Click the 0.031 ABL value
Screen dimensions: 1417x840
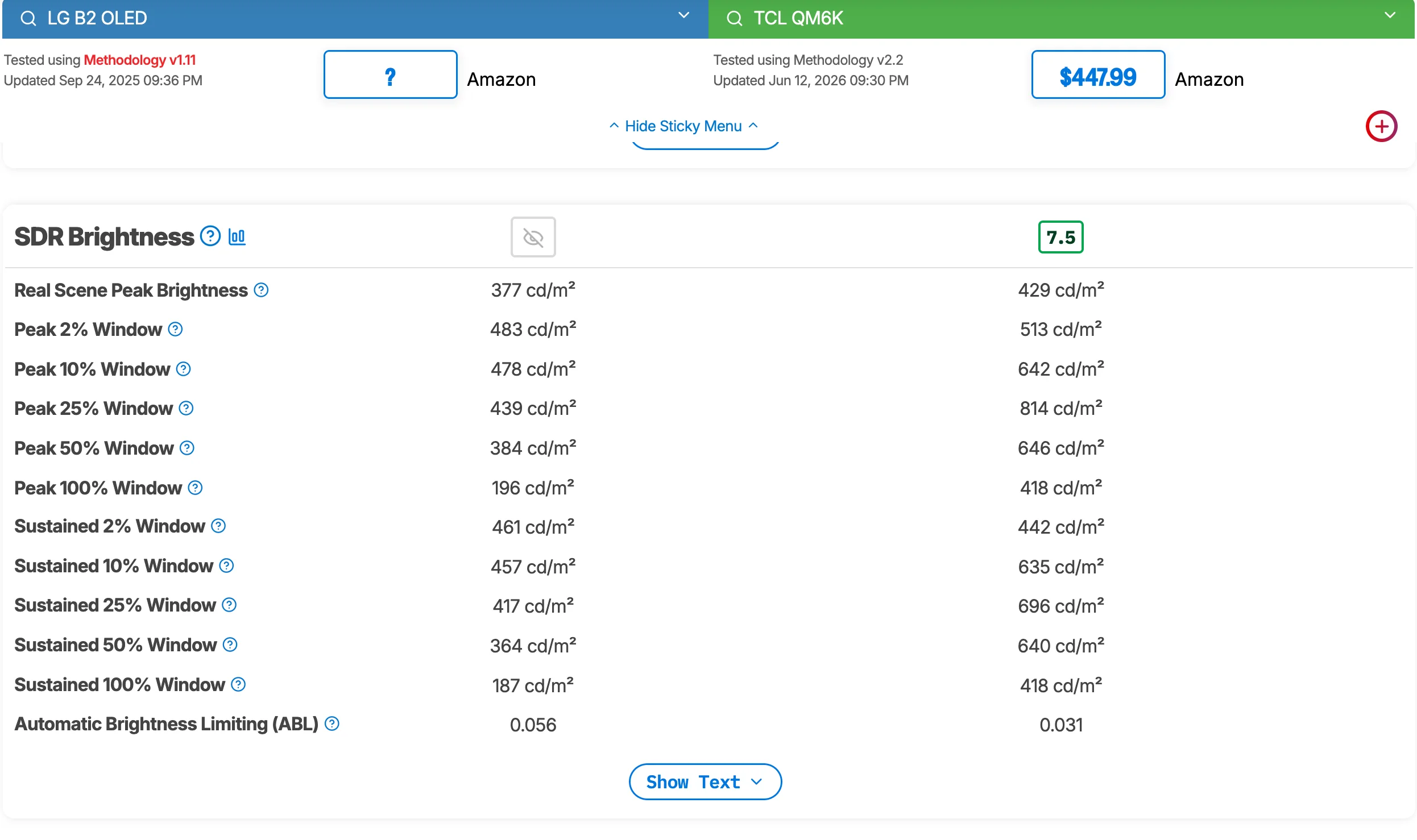tap(1061, 725)
